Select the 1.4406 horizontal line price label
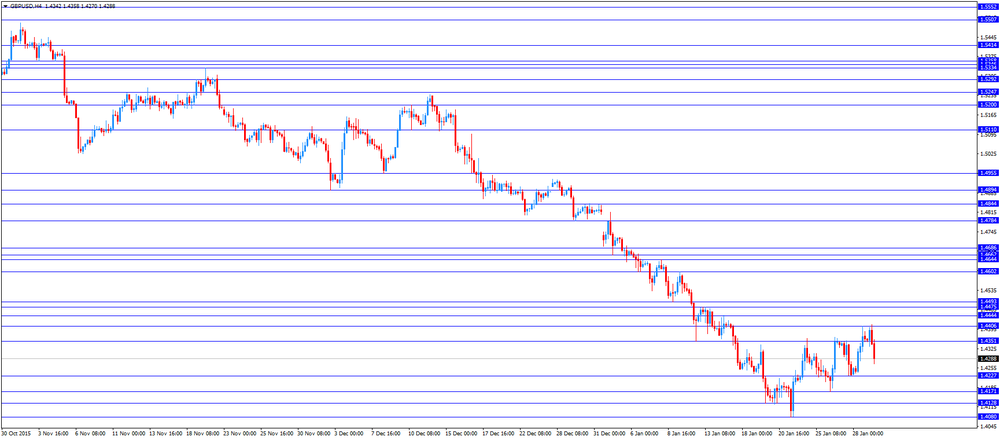 coord(988,326)
